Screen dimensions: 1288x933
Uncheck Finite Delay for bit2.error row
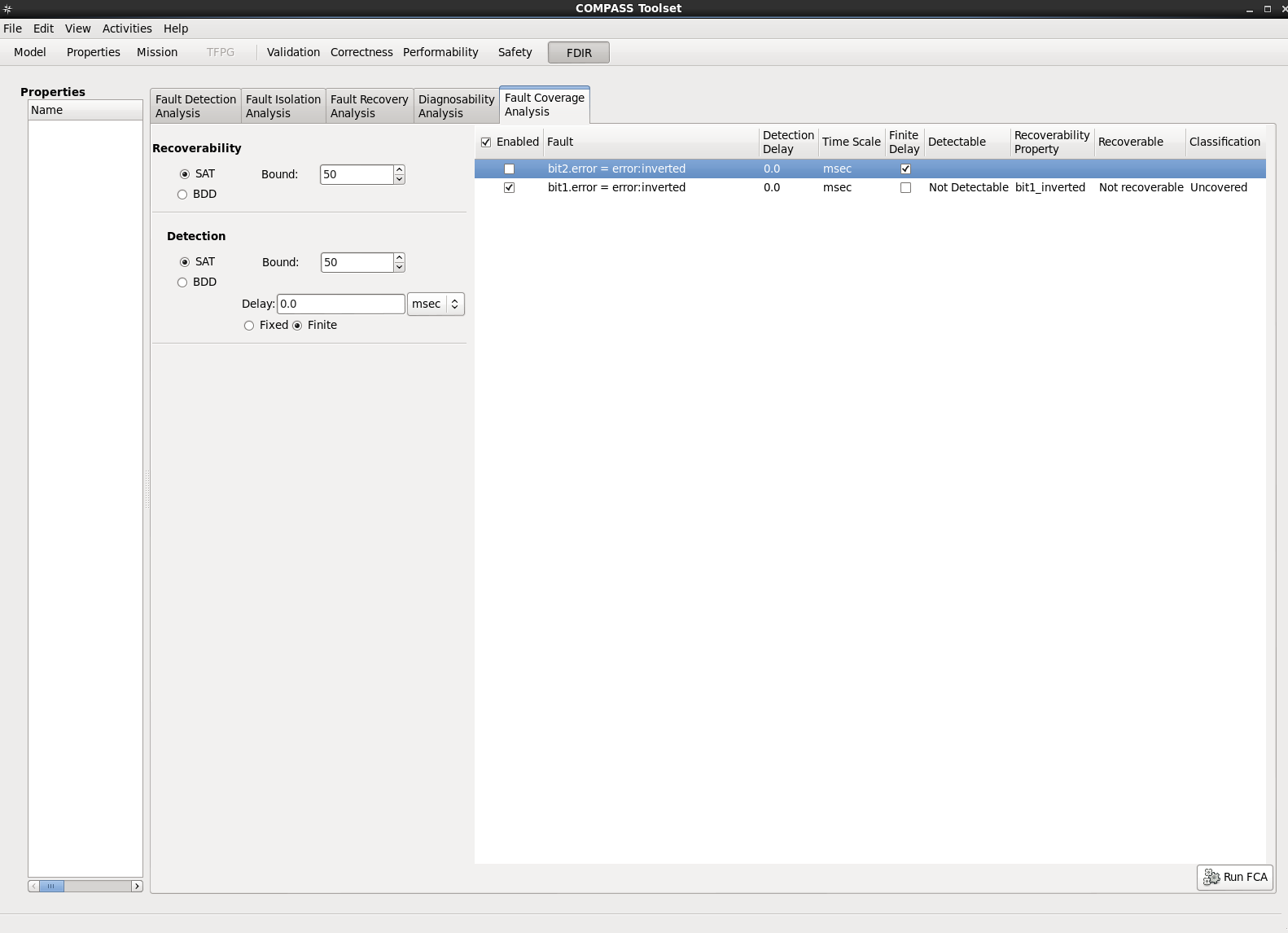tap(905, 169)
